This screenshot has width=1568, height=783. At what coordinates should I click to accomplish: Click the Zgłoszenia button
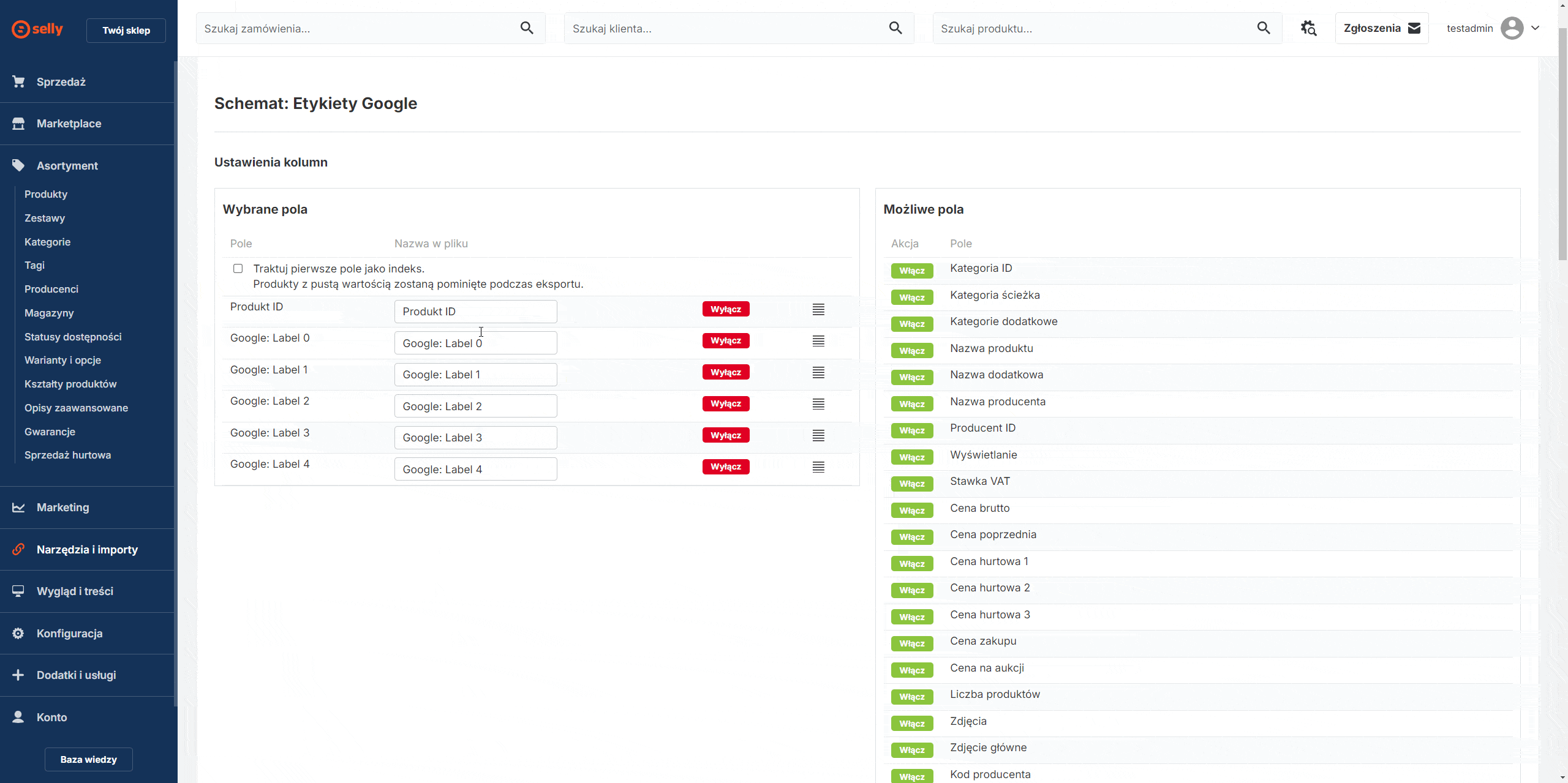tap(1381, 28)
